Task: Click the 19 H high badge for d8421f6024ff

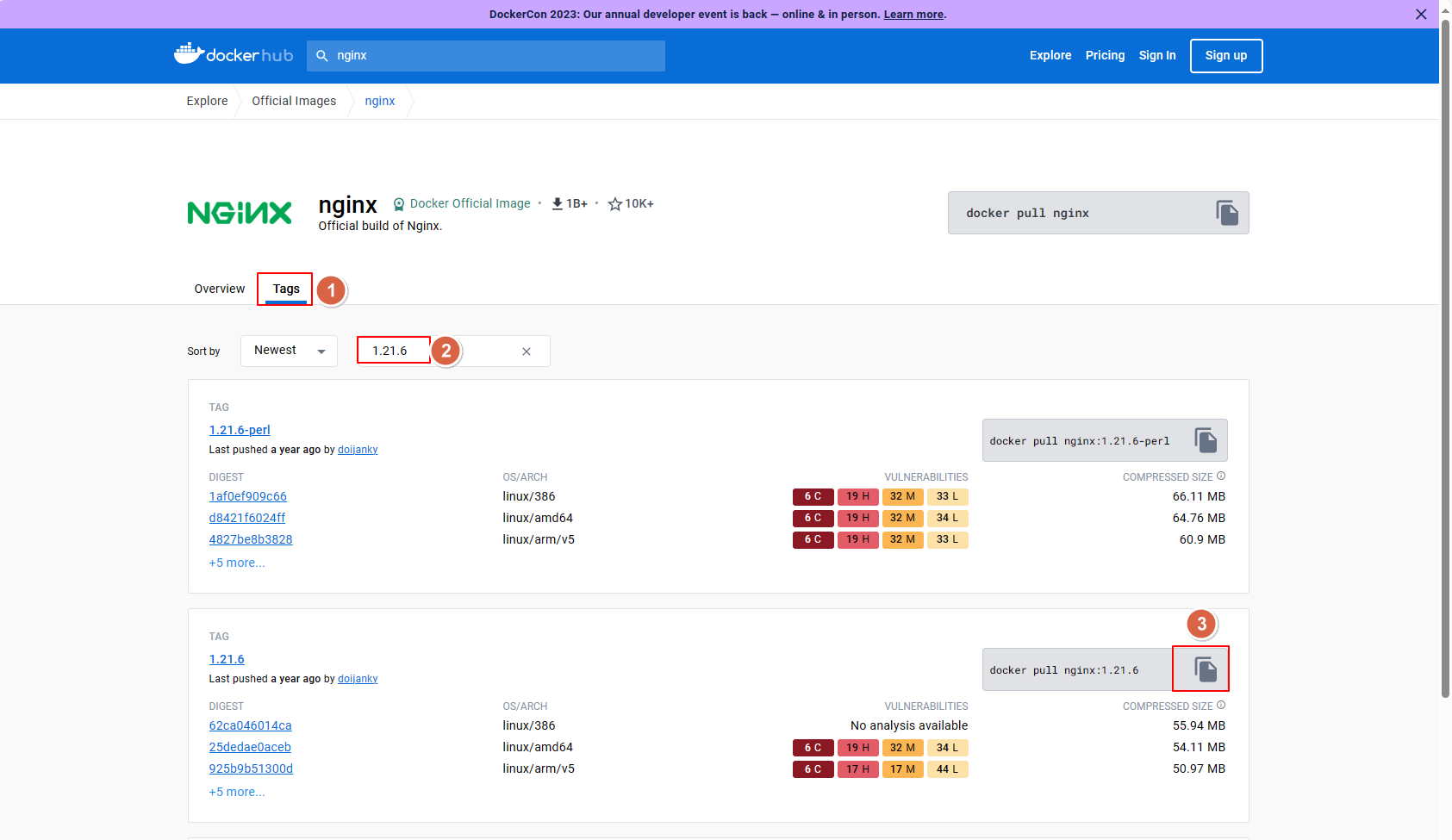Action: point(858,518)
